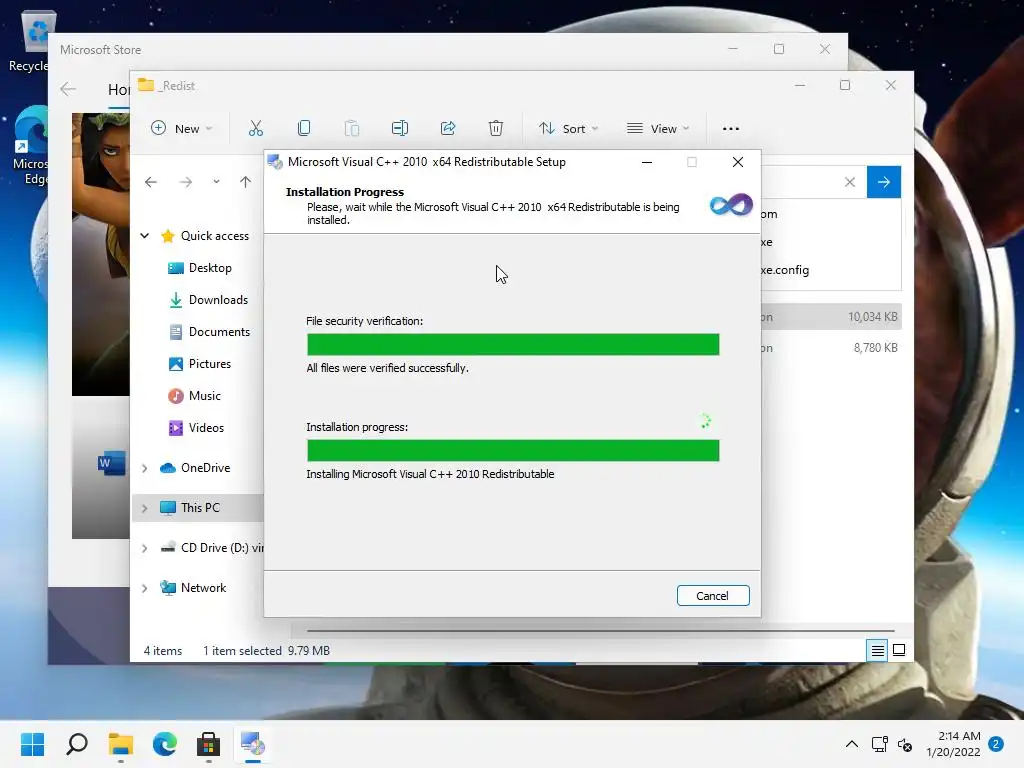1024x768 pixels.
Task: Switch Explorer to details view
Action: click(877, 650)
